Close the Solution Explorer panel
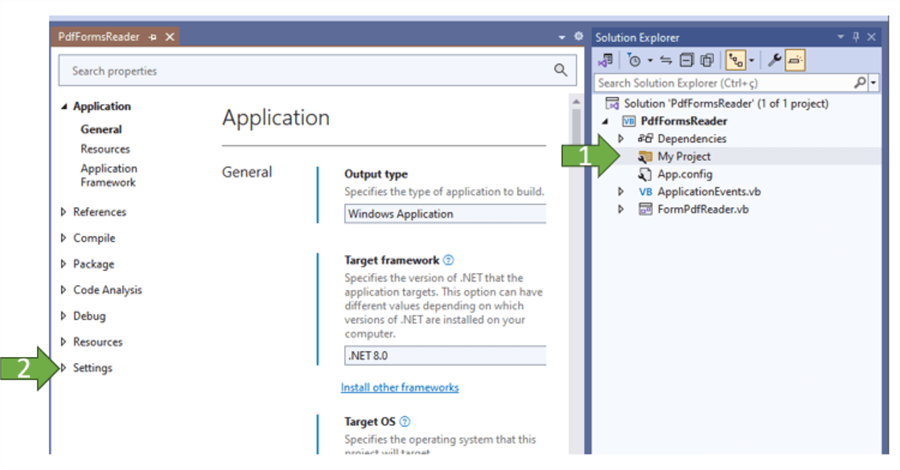Screen dimensions: 900x470 (x=871, y=37)
